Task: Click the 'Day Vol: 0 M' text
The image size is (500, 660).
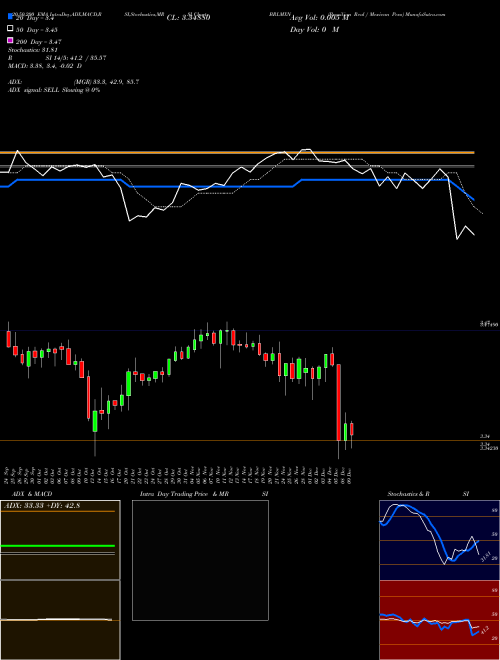Action: 314,29
